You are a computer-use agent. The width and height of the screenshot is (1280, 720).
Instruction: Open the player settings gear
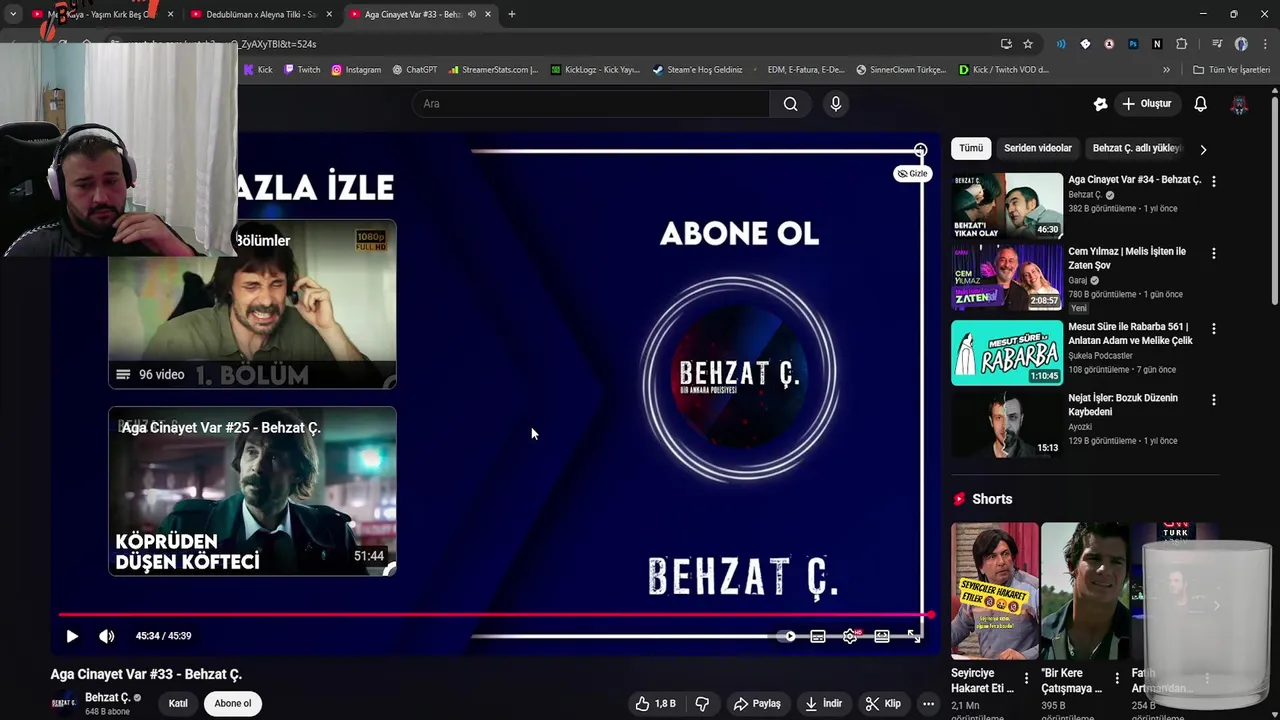(850, 636)
